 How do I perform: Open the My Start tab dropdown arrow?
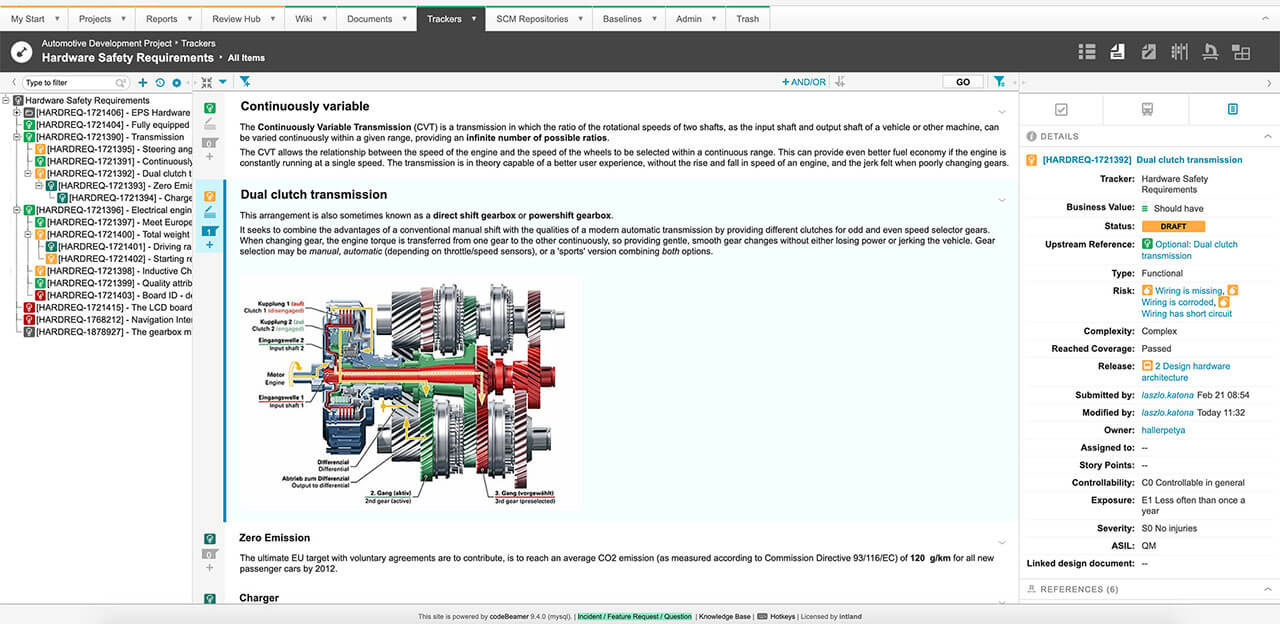pyautogui.click(x=55, y=19)
